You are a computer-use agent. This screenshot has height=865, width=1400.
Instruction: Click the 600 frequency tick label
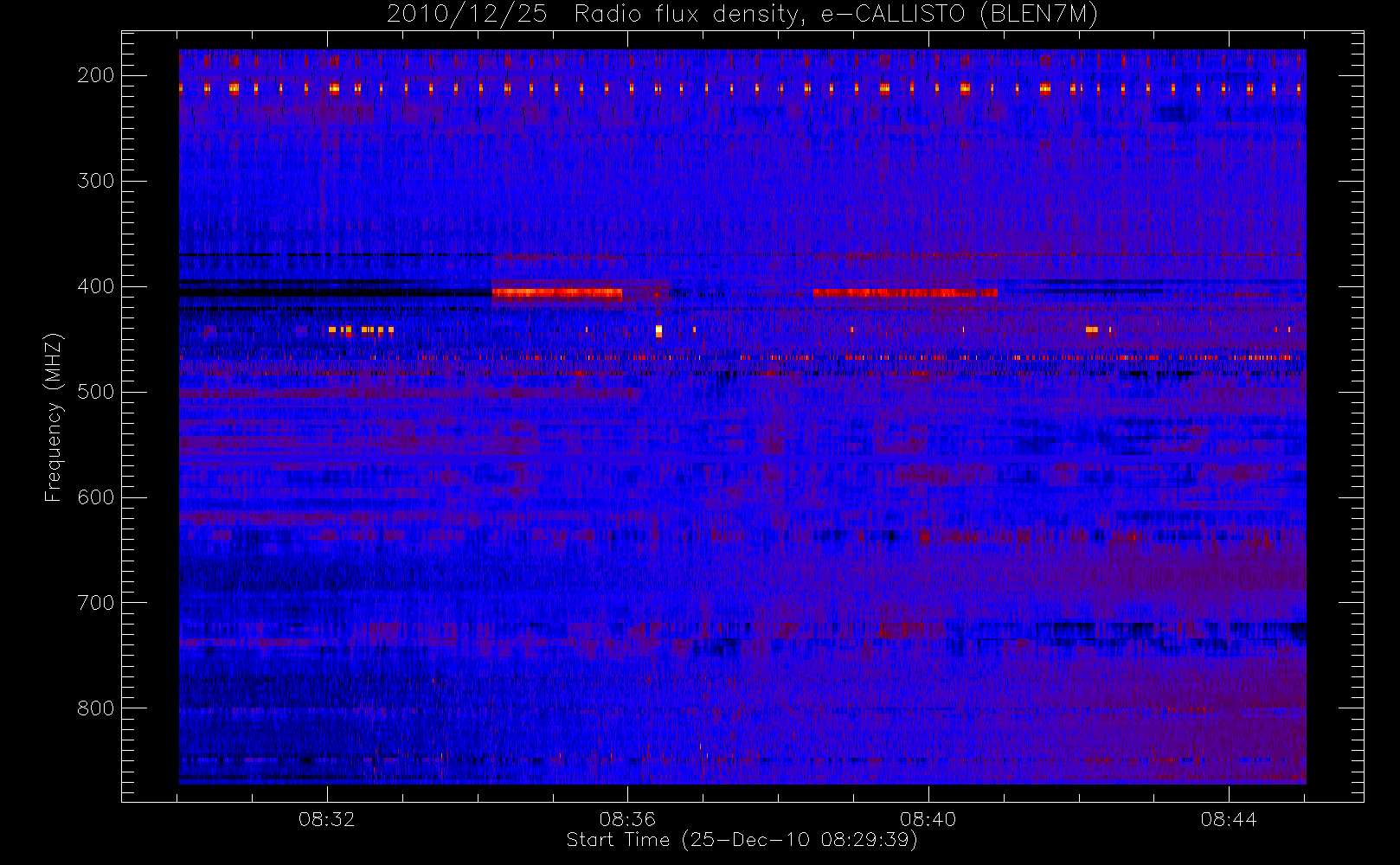point(96,497)
